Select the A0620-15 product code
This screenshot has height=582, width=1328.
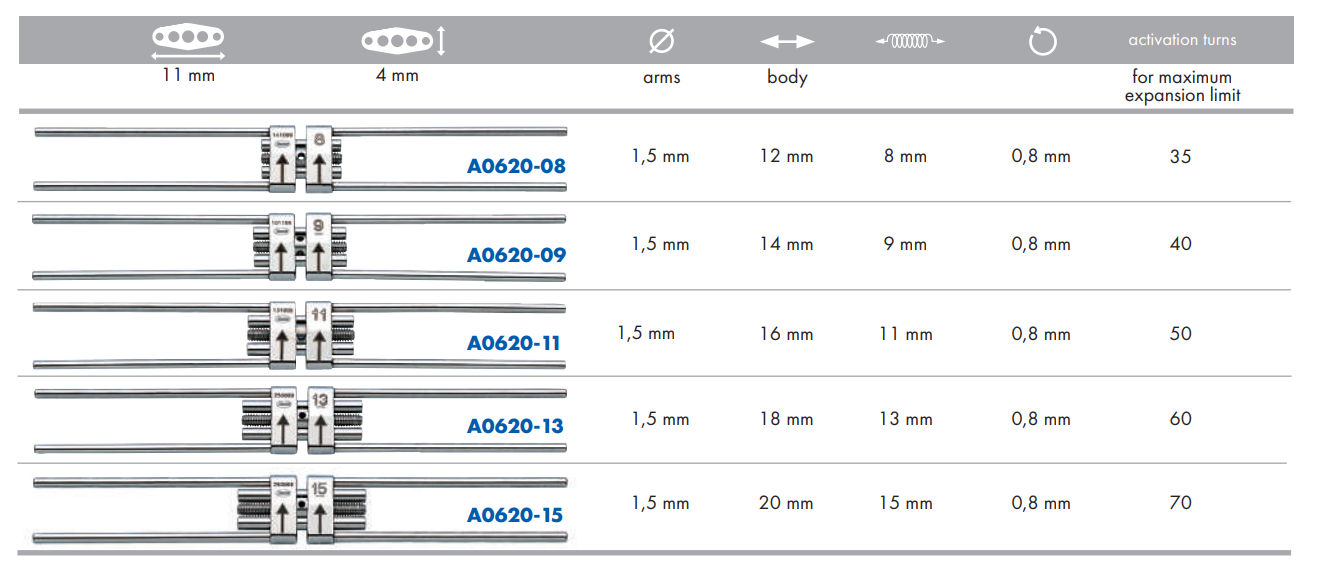point(515,516)
